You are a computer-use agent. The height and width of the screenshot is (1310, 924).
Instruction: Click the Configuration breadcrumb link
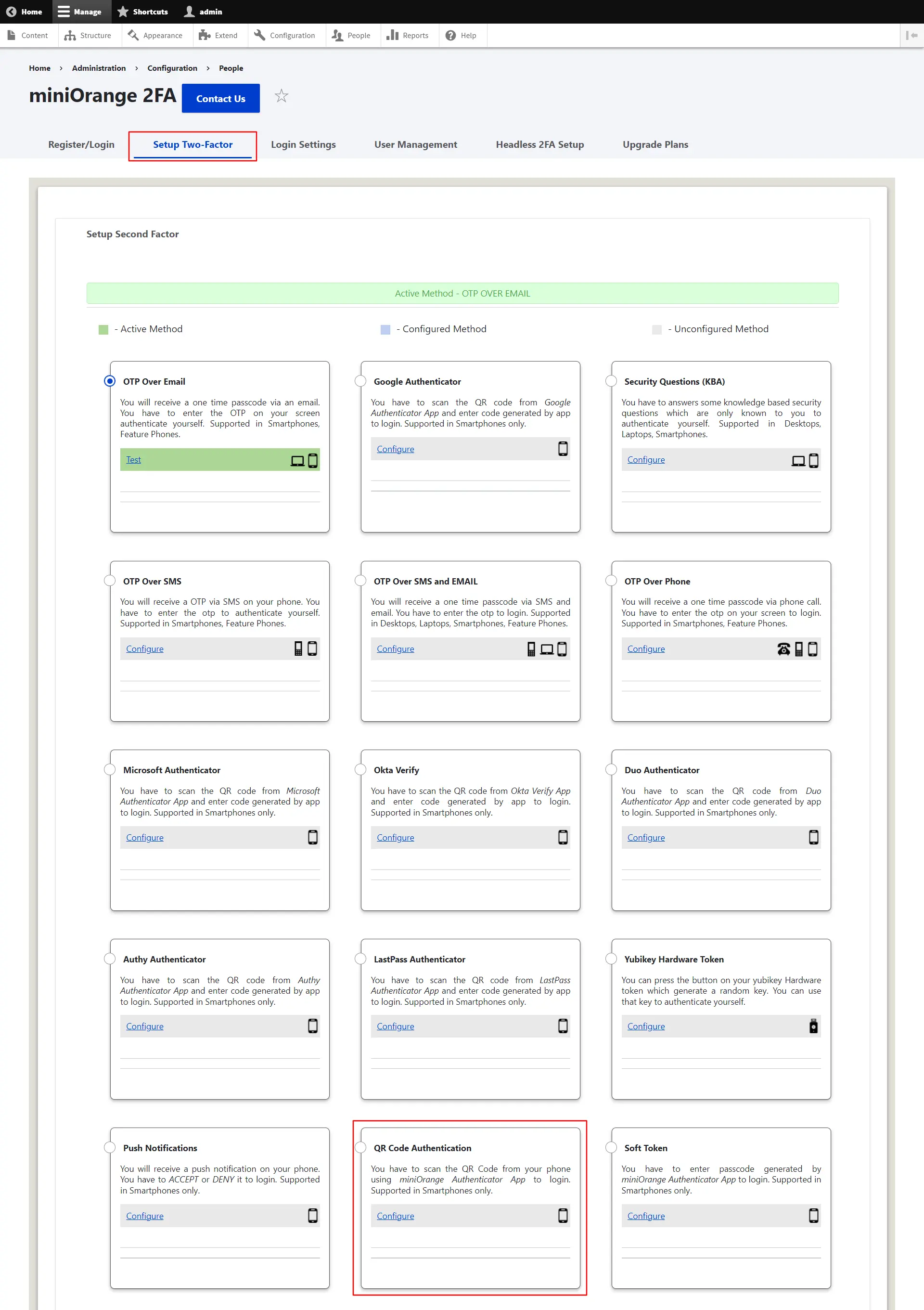172,68
